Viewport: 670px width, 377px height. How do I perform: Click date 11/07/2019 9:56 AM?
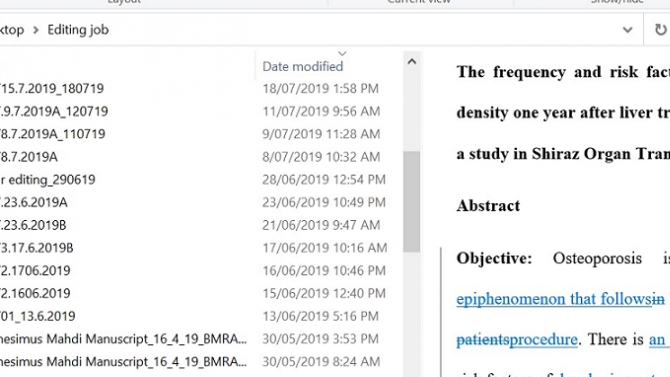[321, 111]
